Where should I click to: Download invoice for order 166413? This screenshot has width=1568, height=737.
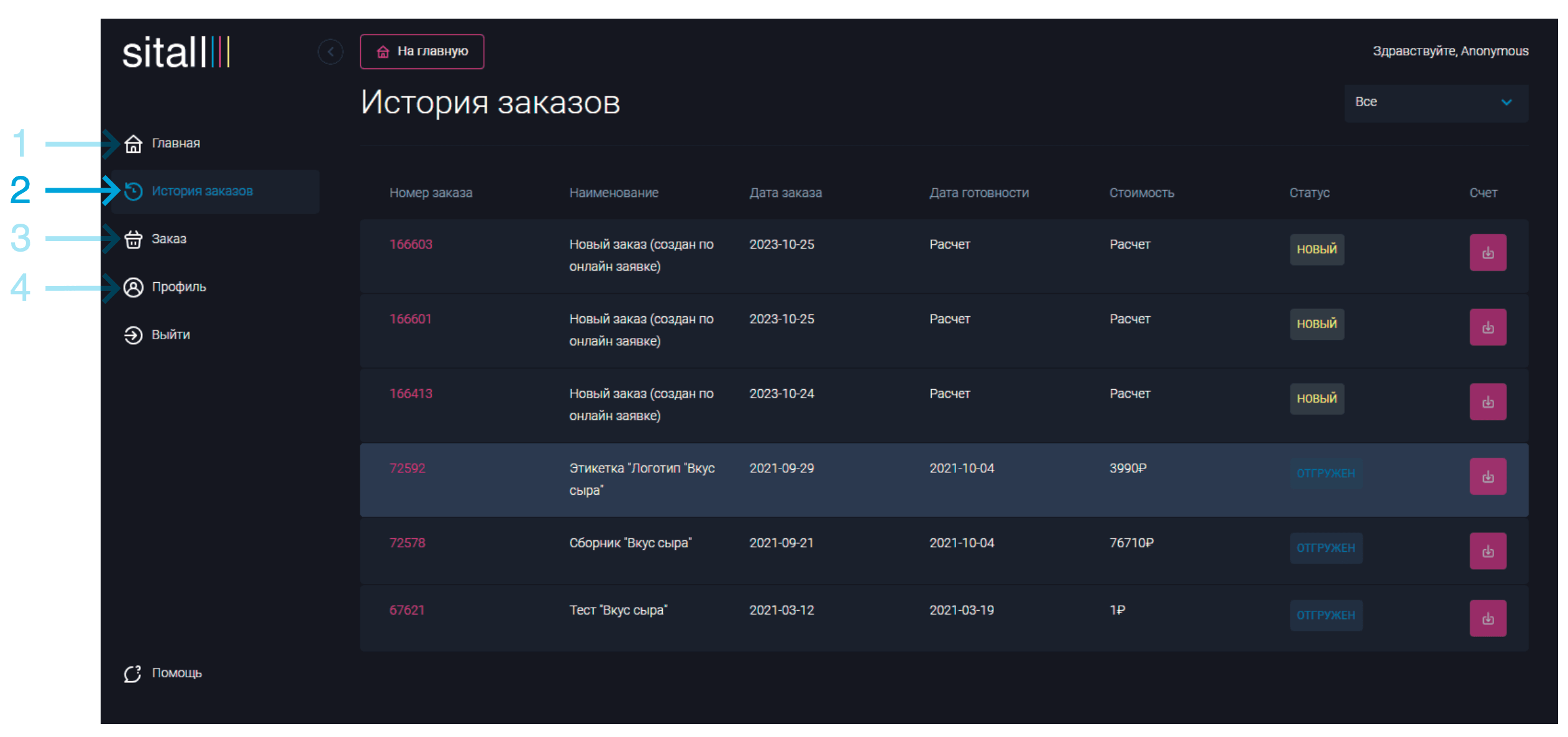coord(1487,401)
